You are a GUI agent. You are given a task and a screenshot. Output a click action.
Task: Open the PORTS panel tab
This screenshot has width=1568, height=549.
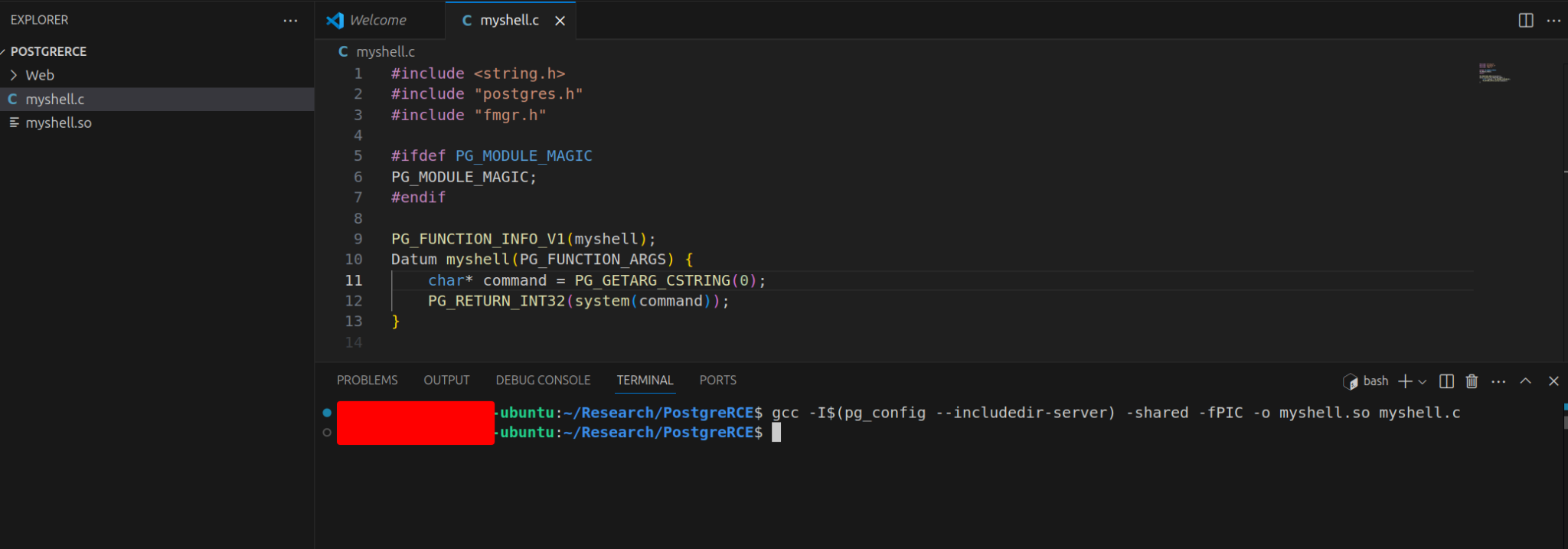coord(717,381)
